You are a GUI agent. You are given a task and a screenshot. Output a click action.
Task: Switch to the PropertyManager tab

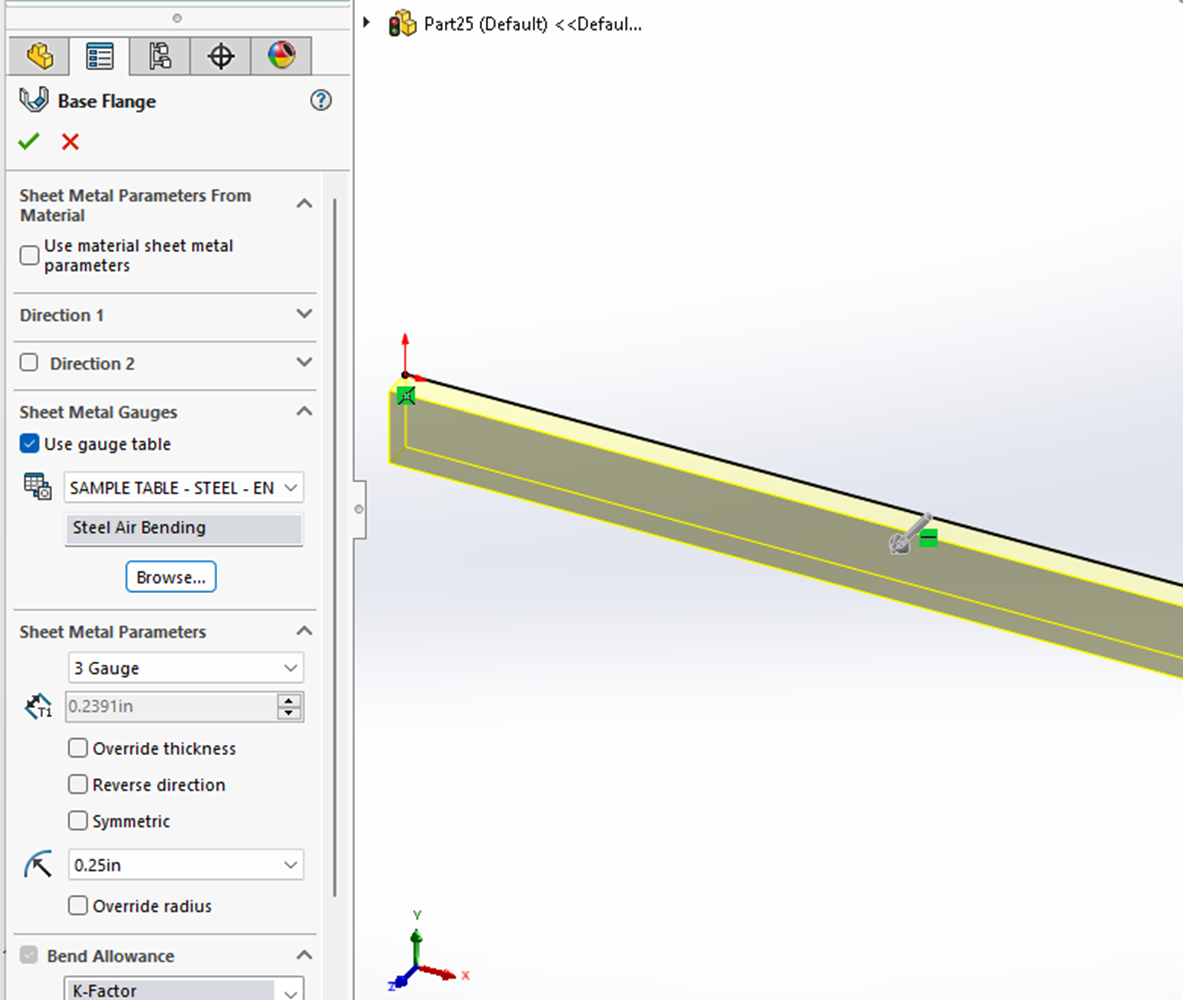click(98, 56)
